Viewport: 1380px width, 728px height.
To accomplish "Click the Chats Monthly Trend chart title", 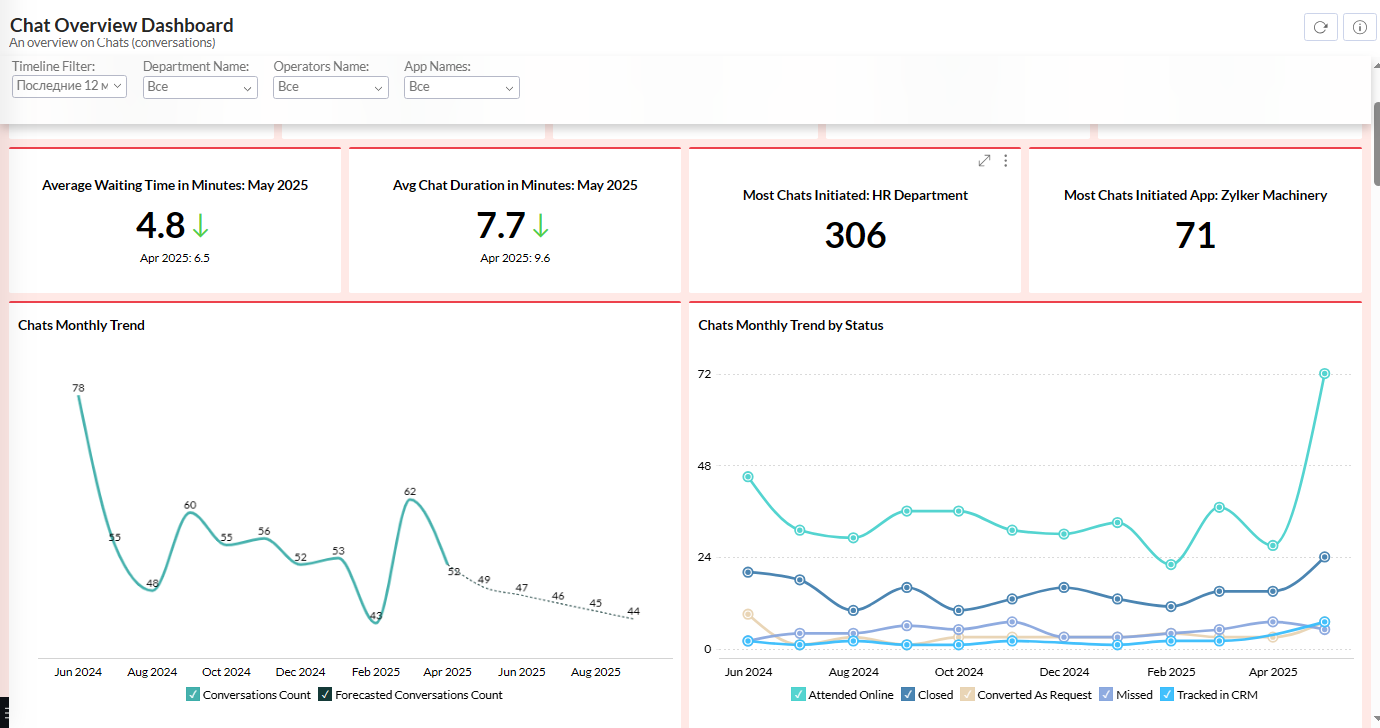I will (81, 325).
